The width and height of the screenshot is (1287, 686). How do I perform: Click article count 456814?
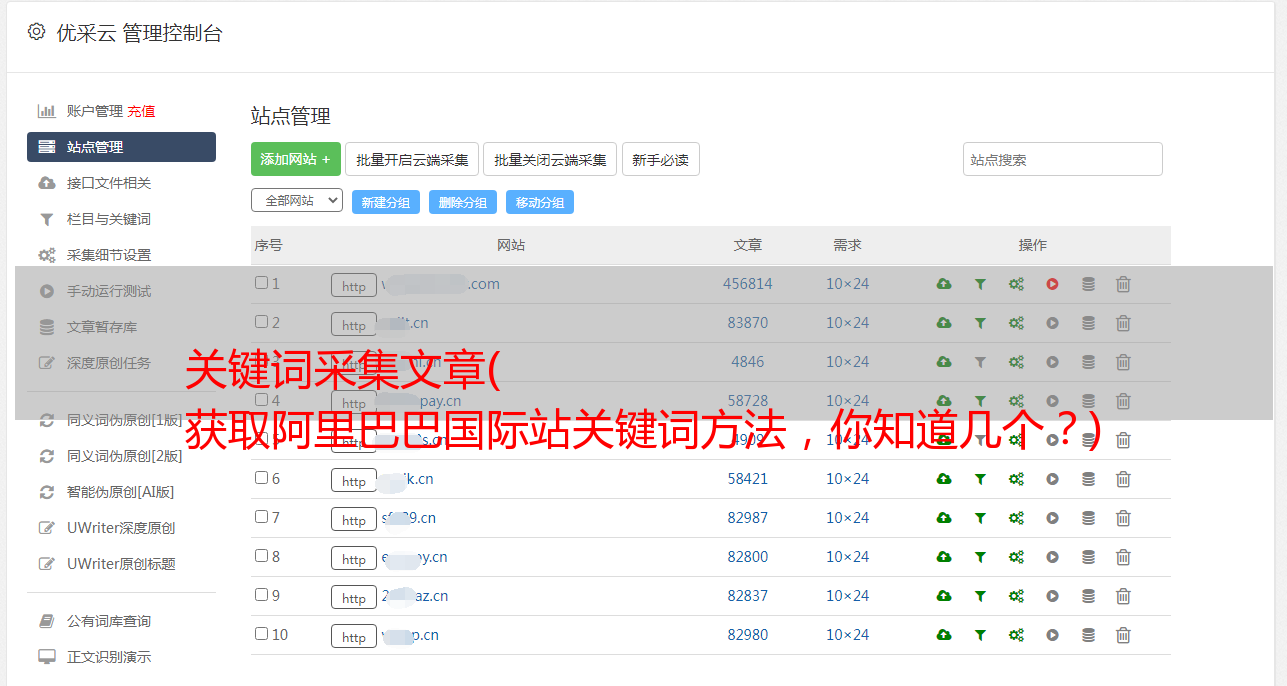coord(748,284)
